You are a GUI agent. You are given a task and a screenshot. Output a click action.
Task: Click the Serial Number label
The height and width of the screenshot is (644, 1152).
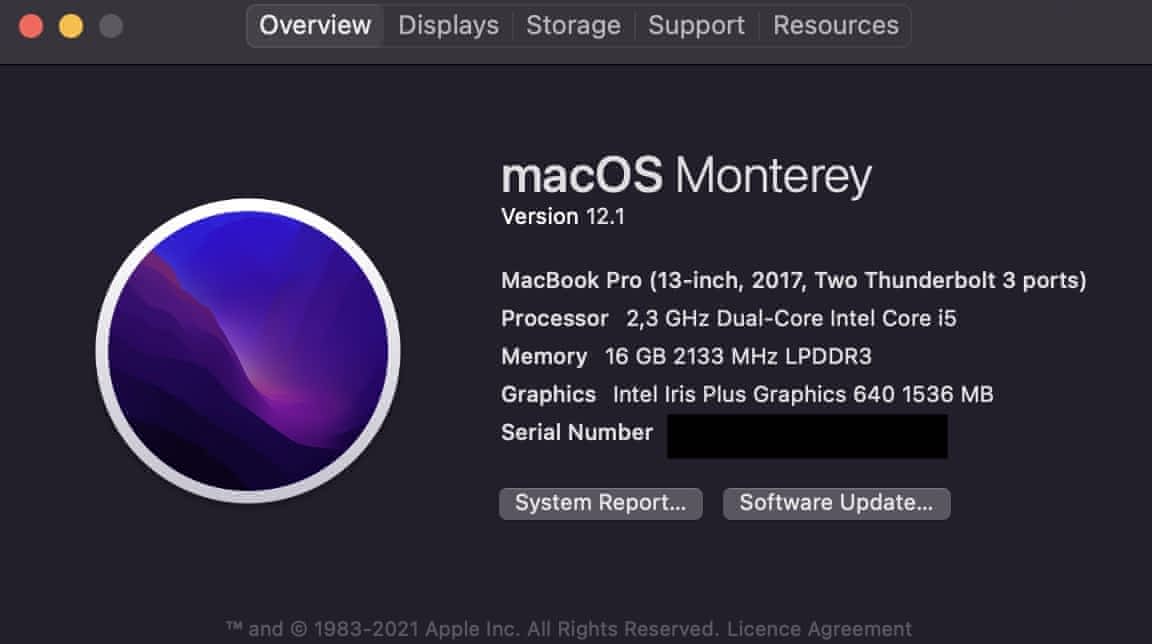[577, 432]
